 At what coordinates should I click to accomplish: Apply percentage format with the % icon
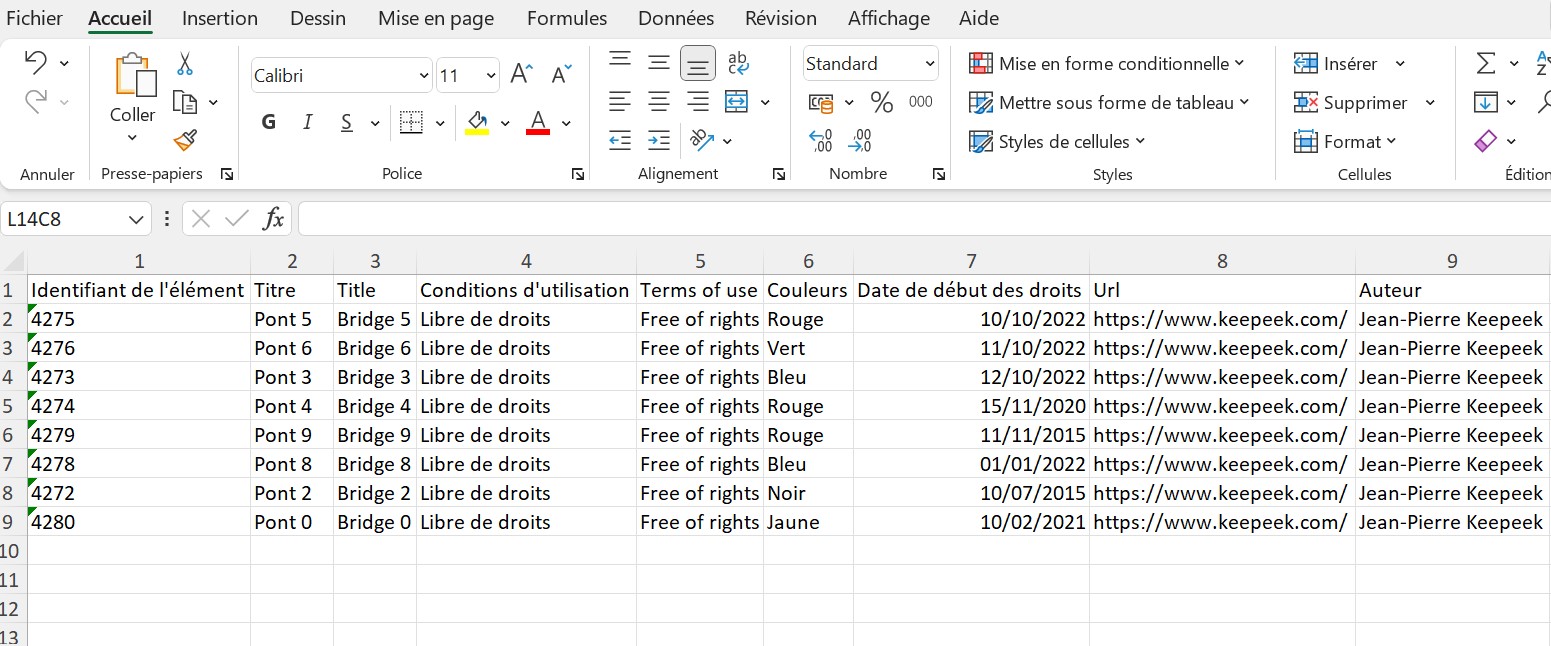point(880,102)
